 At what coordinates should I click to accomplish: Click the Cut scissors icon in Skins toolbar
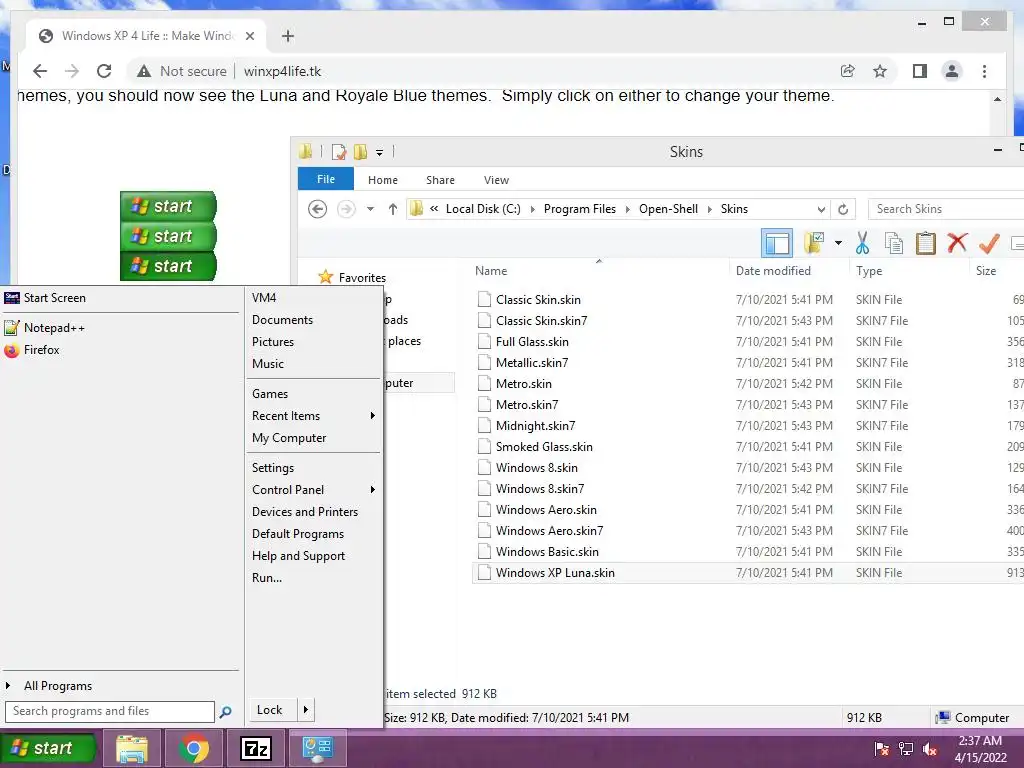[x=862, y=243]
